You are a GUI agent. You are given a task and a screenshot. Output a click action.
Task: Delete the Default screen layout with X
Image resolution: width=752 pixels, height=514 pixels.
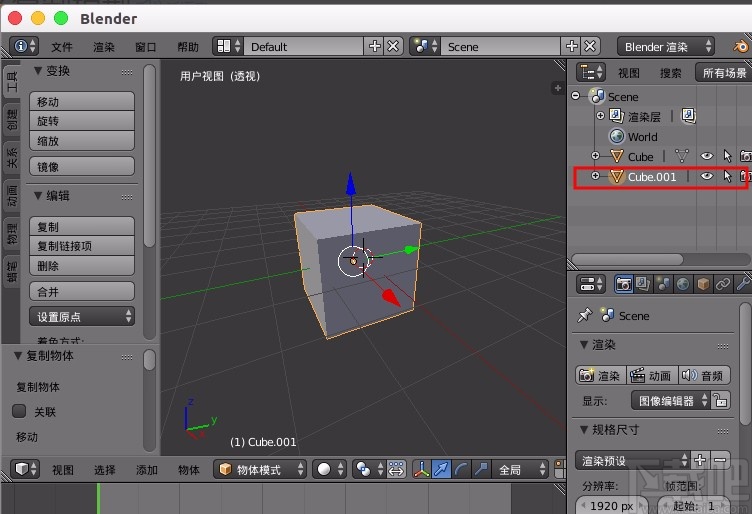(393, 47)
